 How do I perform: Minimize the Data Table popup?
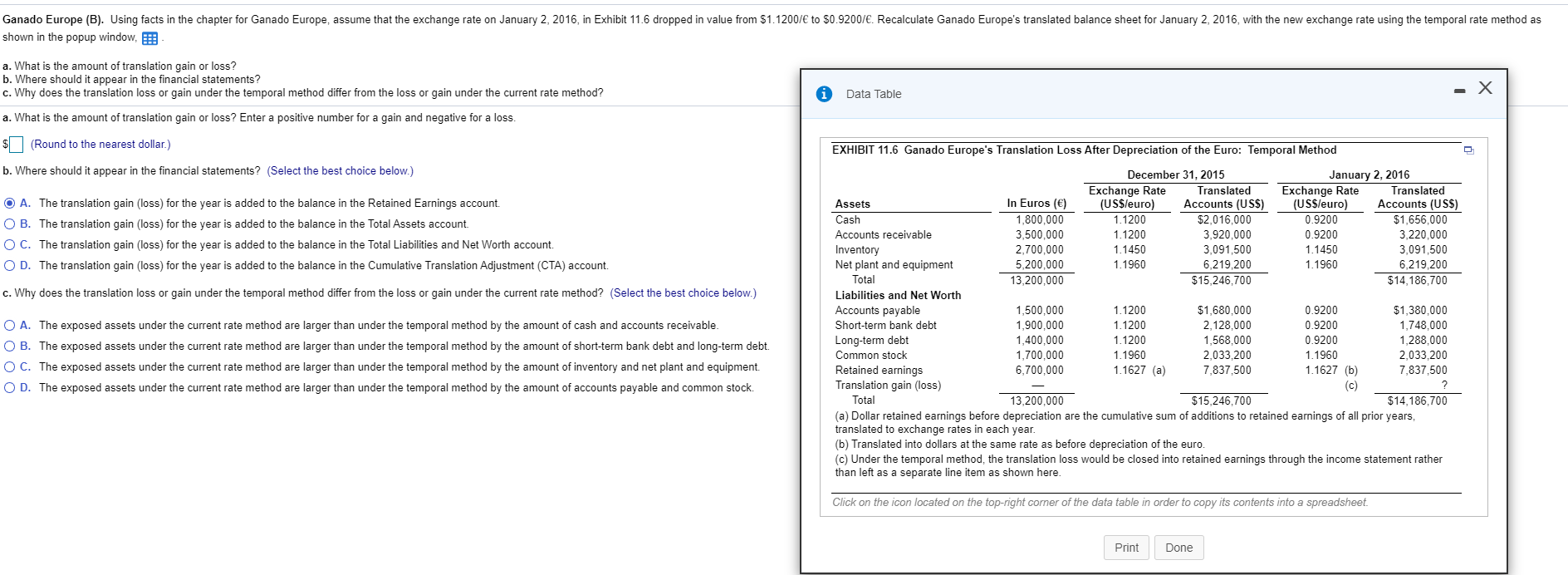point(1459,91)
